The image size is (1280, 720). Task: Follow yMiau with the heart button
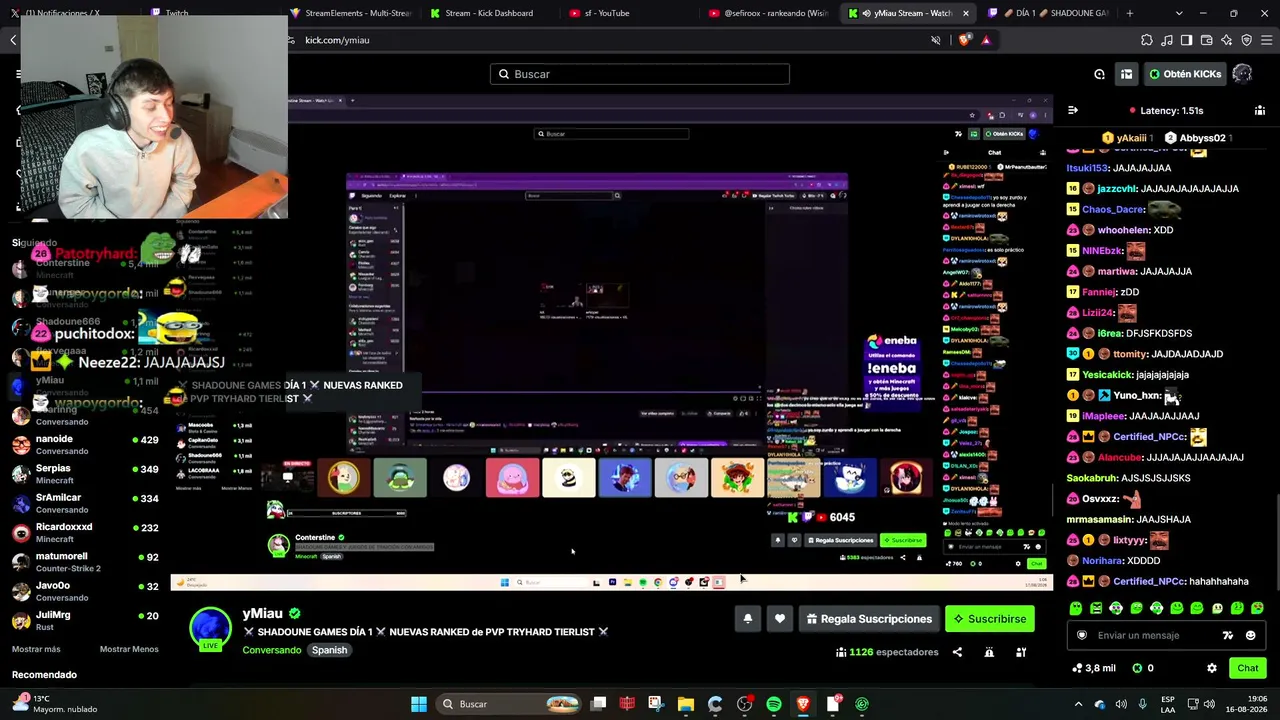780,619
